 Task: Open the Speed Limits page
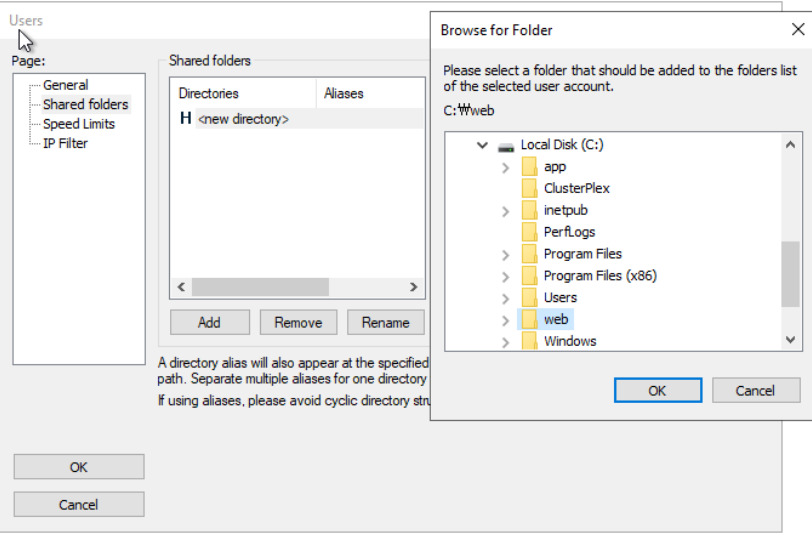[x=79, y=124]
